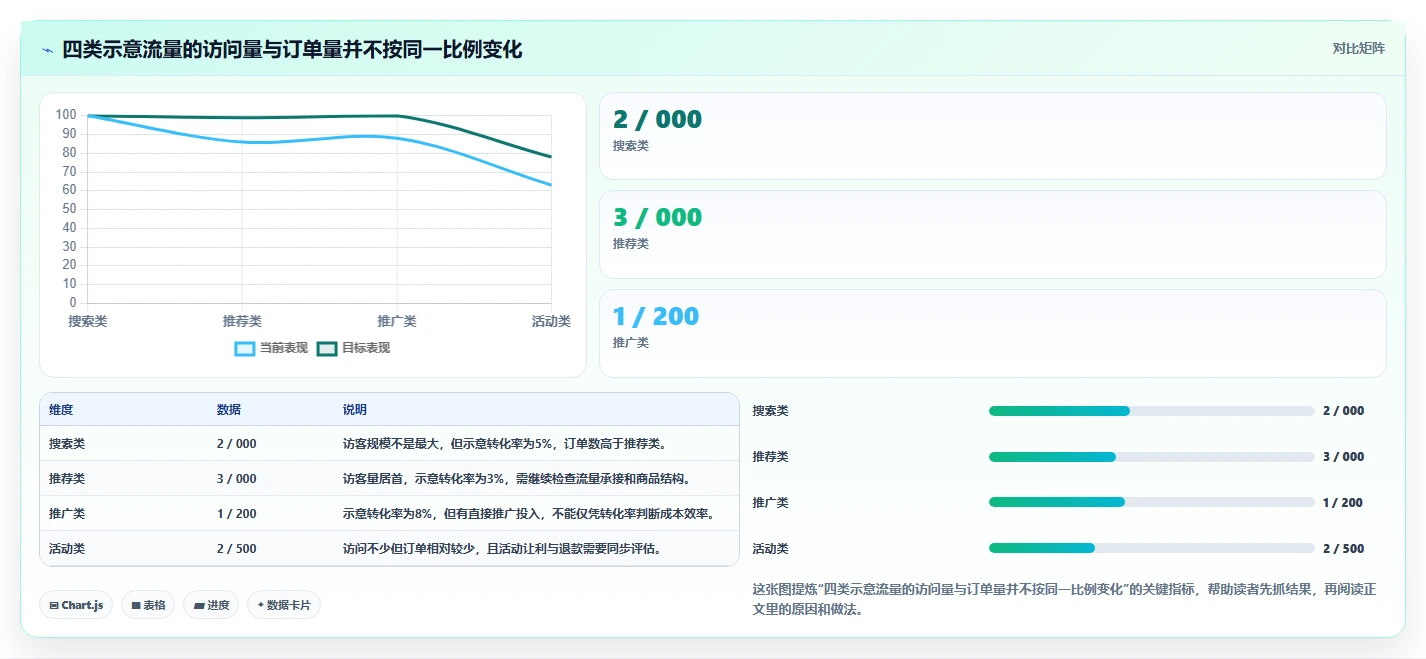Viewport: 1426px width, 659px height.
Task: Click the chart title 四类示意流量的访问量与订单量并不按同一比例变化
Action: pyautogui.click(x=292, y=50)
